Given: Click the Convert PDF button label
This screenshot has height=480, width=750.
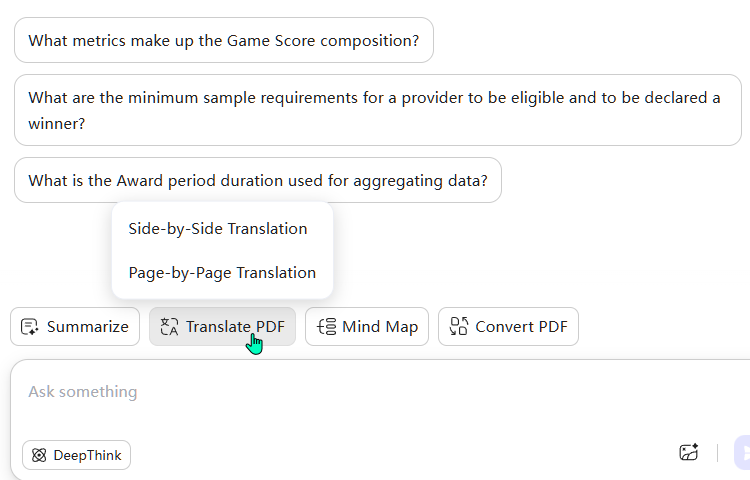Looking at the screenshot, I should [x=521, y=327].
